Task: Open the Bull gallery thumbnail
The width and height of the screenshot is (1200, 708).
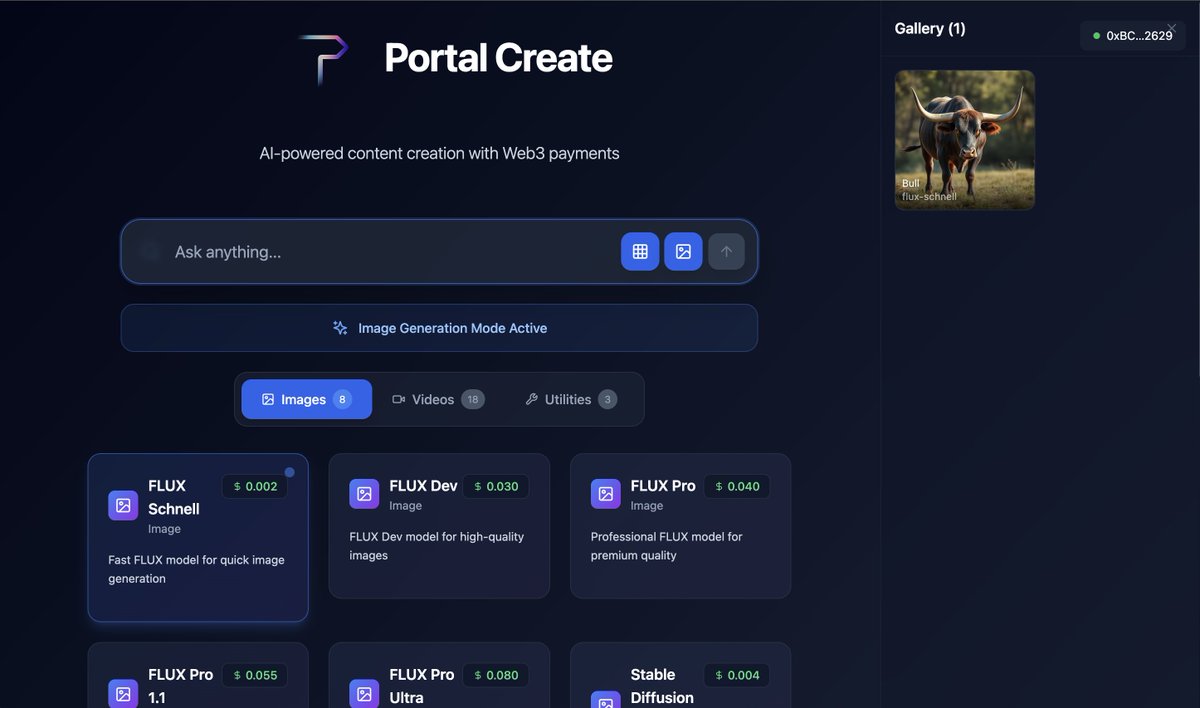Action: 965,140
